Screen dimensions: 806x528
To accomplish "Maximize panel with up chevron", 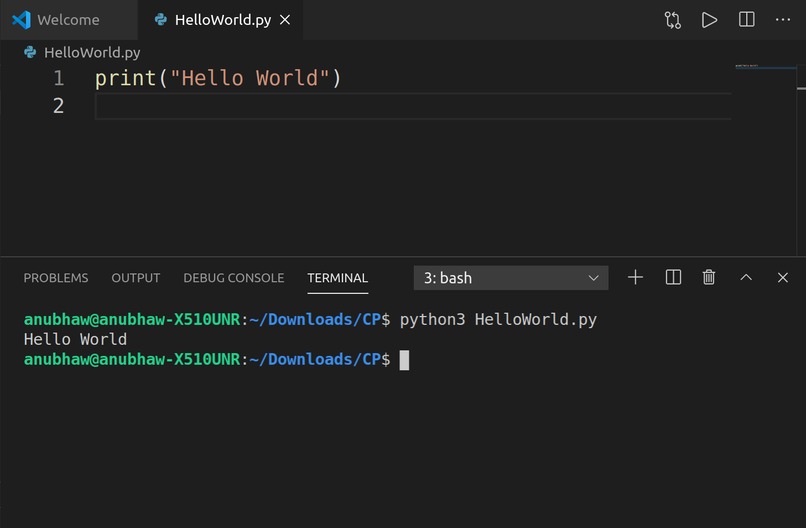I will pos(746,278).
